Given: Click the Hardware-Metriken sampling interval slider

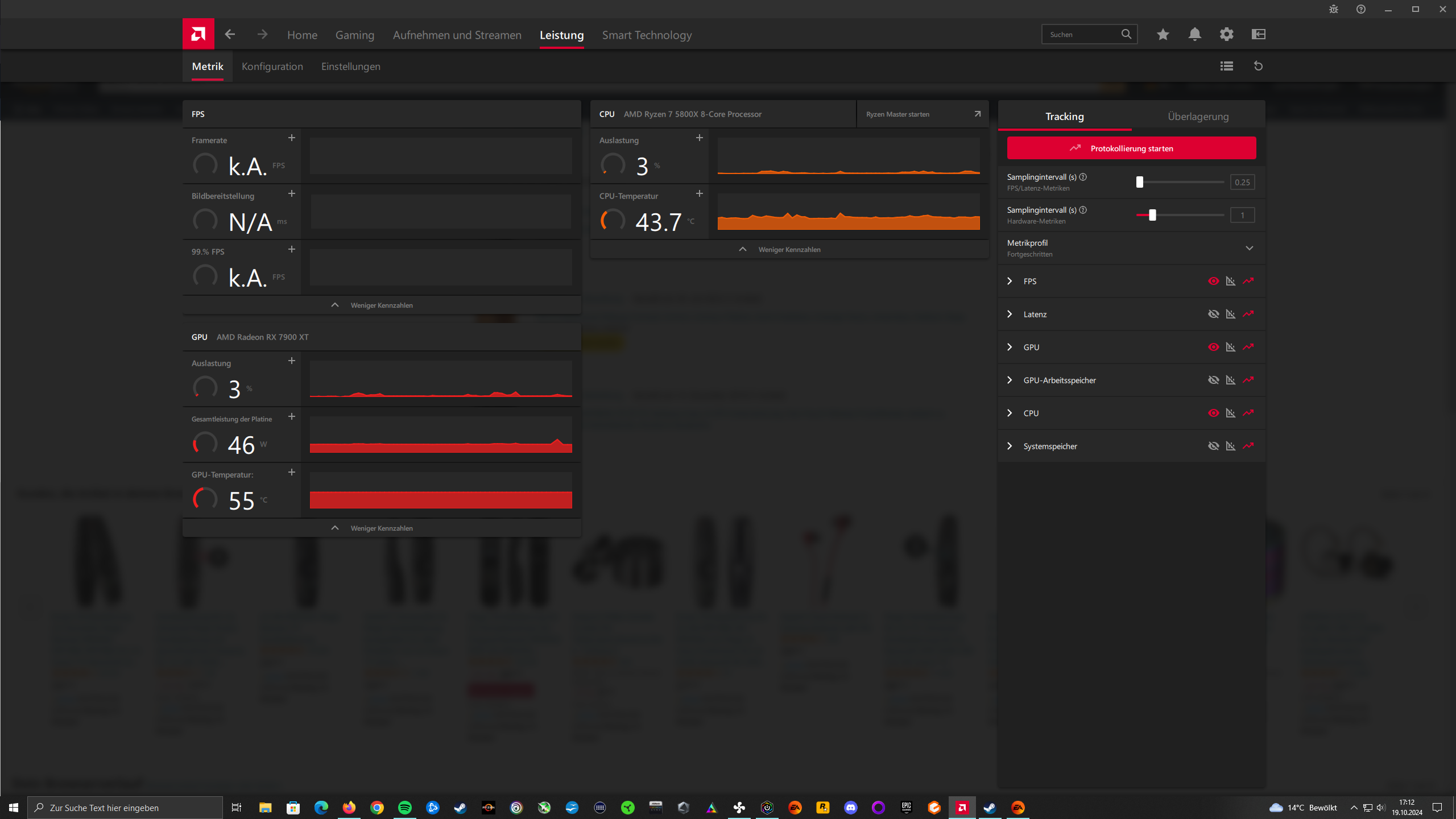Looking at the screenshot, I should click(1152, 215).
